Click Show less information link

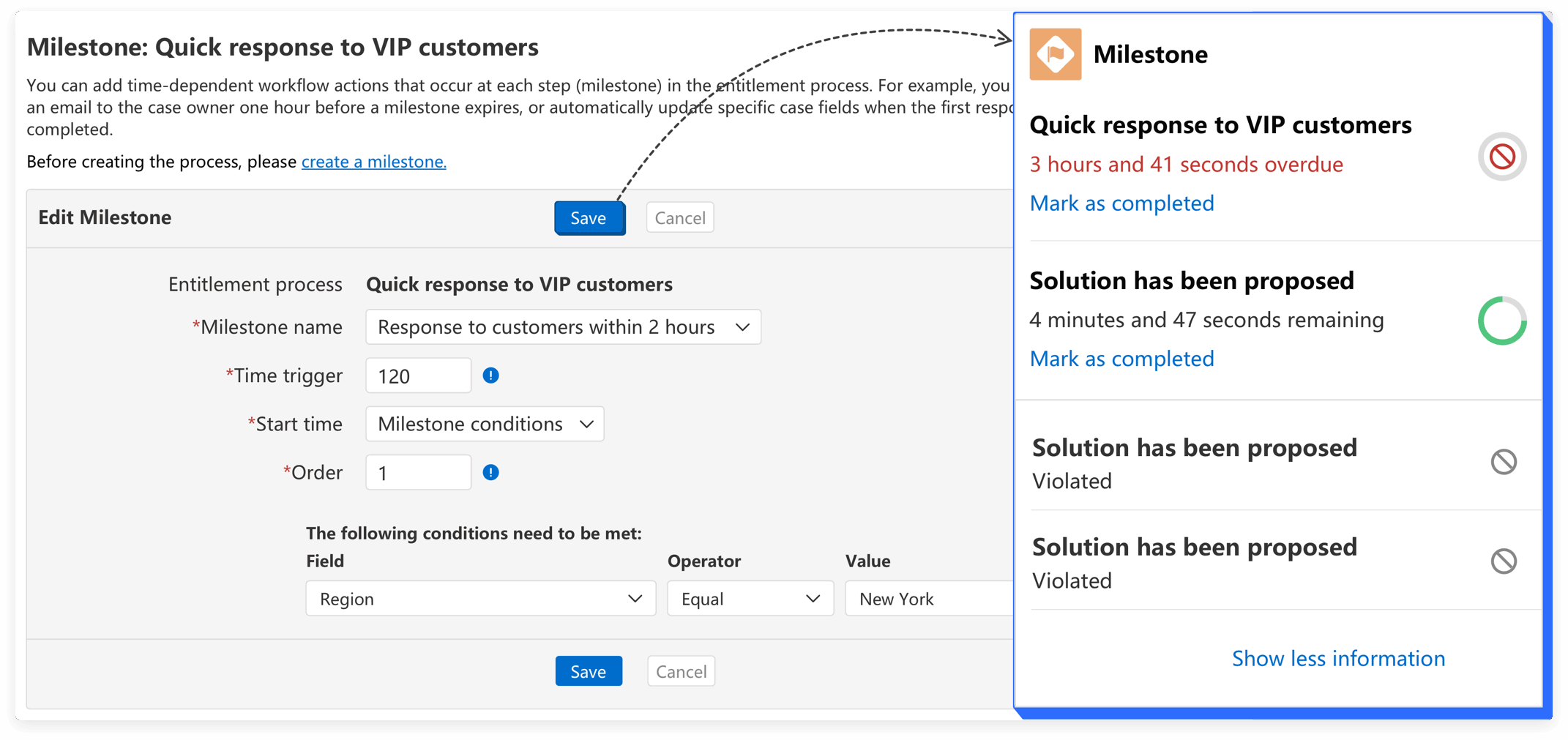pos(1337,658)
